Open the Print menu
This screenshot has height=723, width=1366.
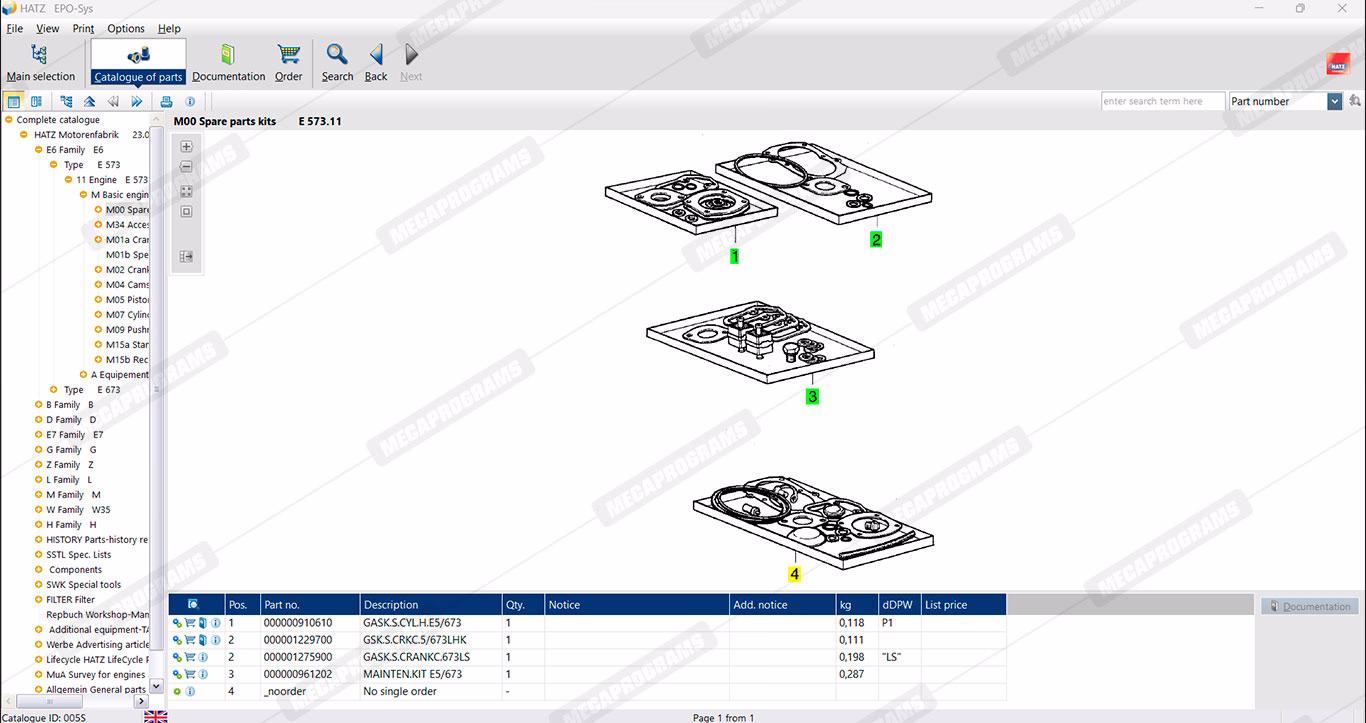[x=83, y=29]
